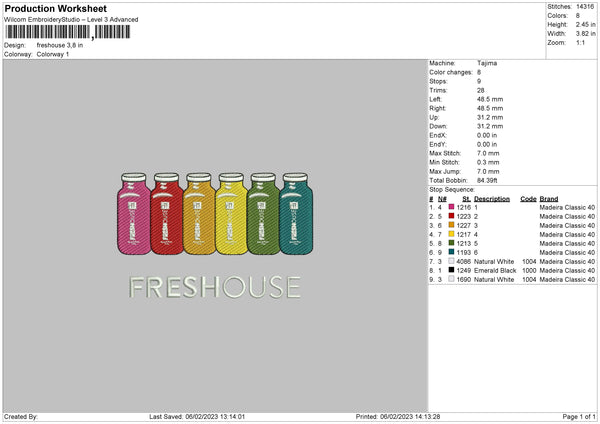The image size is (600, 424).
Task: Click the 'Max Jump:' label
Action: pyautogui.click(x=445, y=171)
